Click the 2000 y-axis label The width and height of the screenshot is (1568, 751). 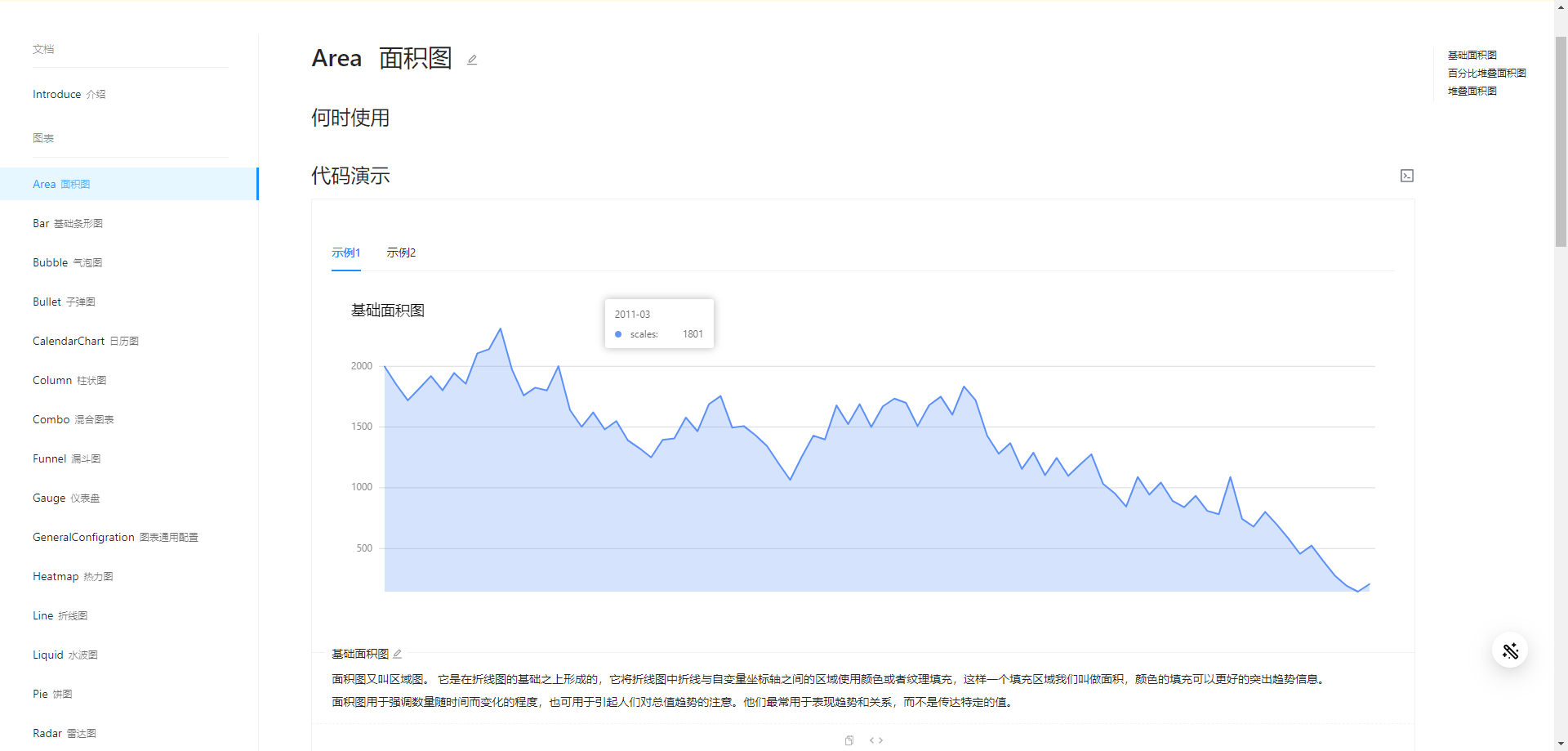362,366
